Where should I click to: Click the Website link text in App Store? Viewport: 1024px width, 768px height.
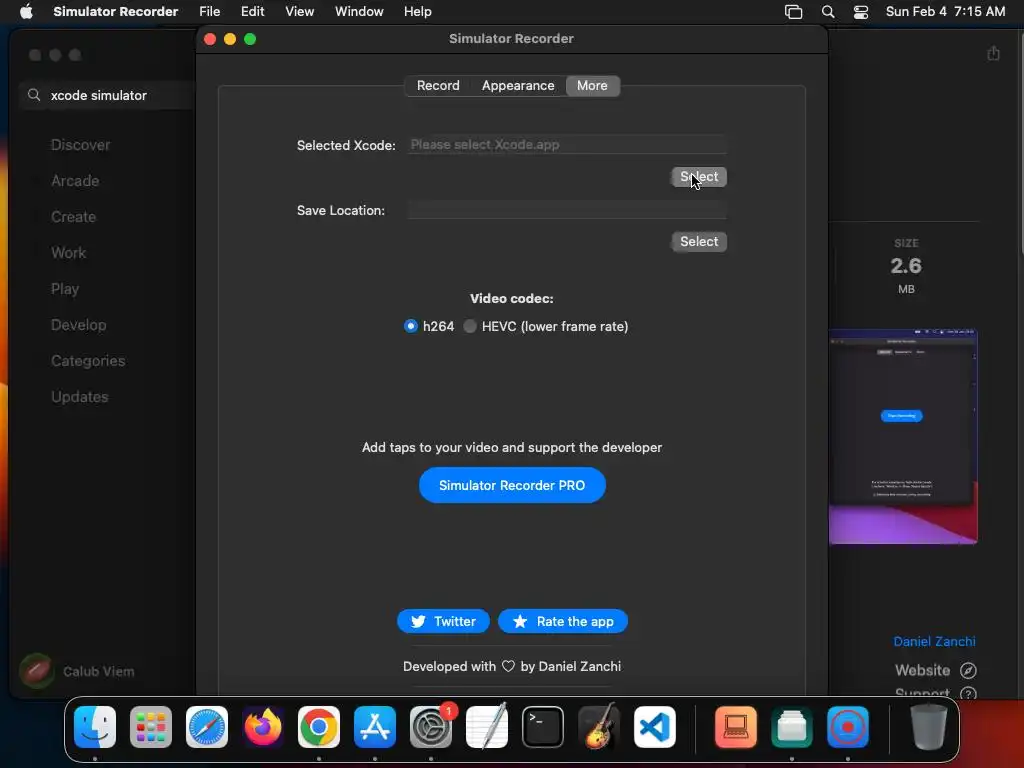[x=922, y=671]
